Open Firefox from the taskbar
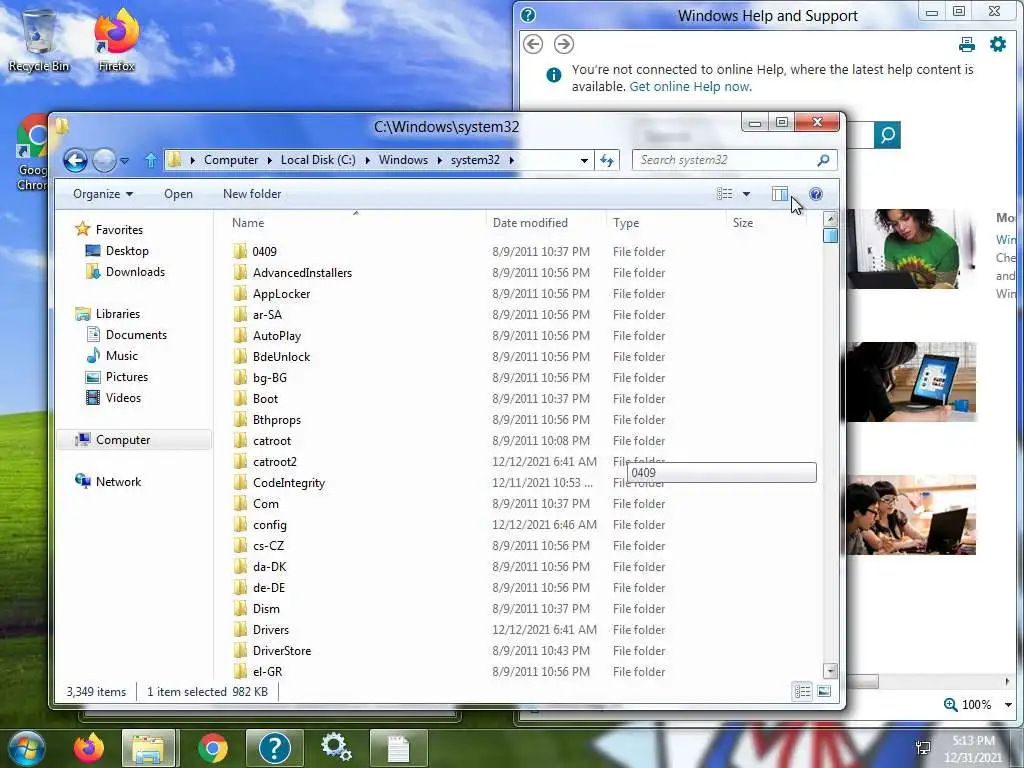Screen dimensions: 1024x768 [89, 748]
